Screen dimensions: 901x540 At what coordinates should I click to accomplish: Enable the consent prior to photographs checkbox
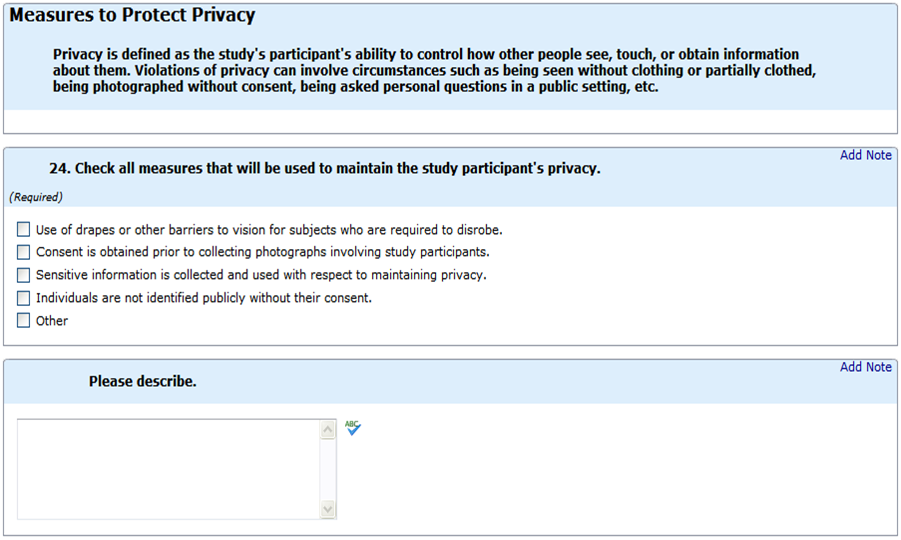click(24, 252)
